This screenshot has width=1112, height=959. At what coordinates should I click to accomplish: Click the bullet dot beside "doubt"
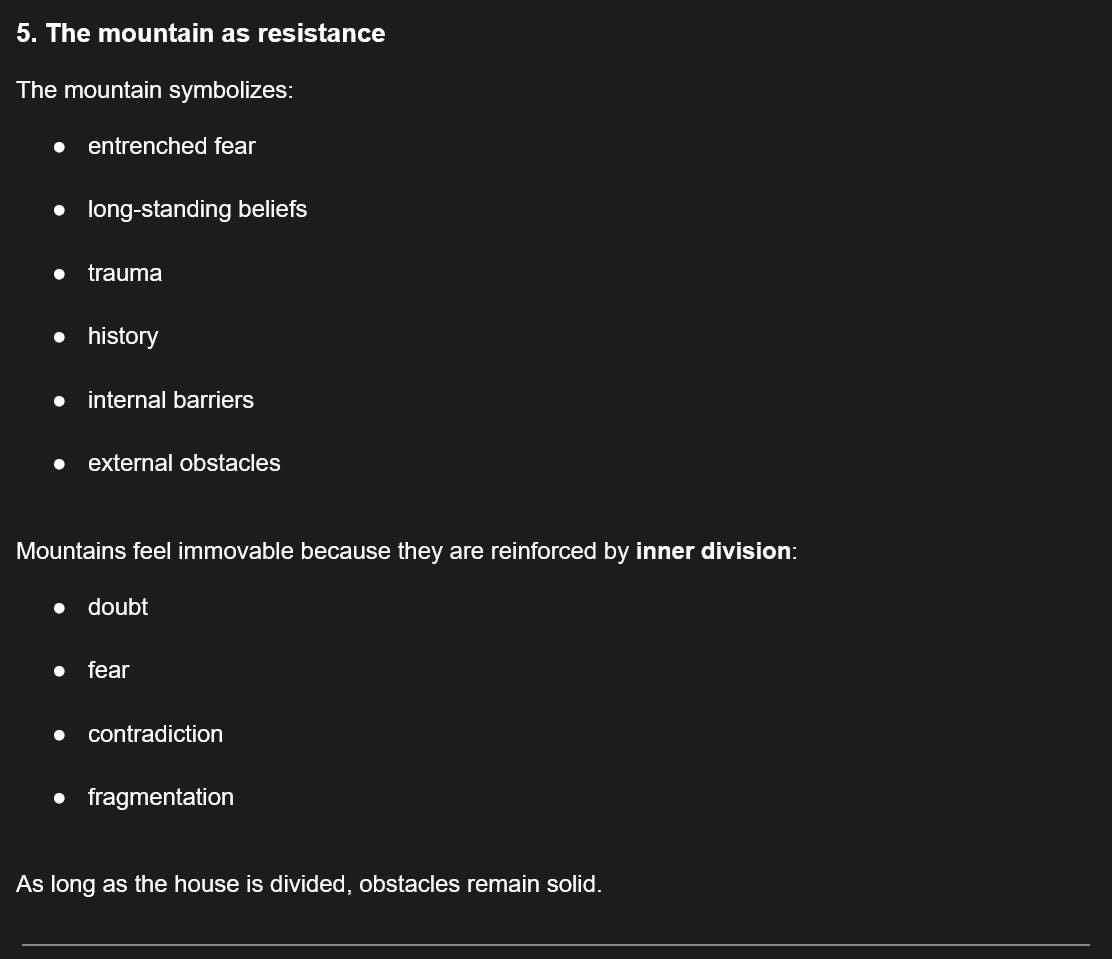click(60, 608)
